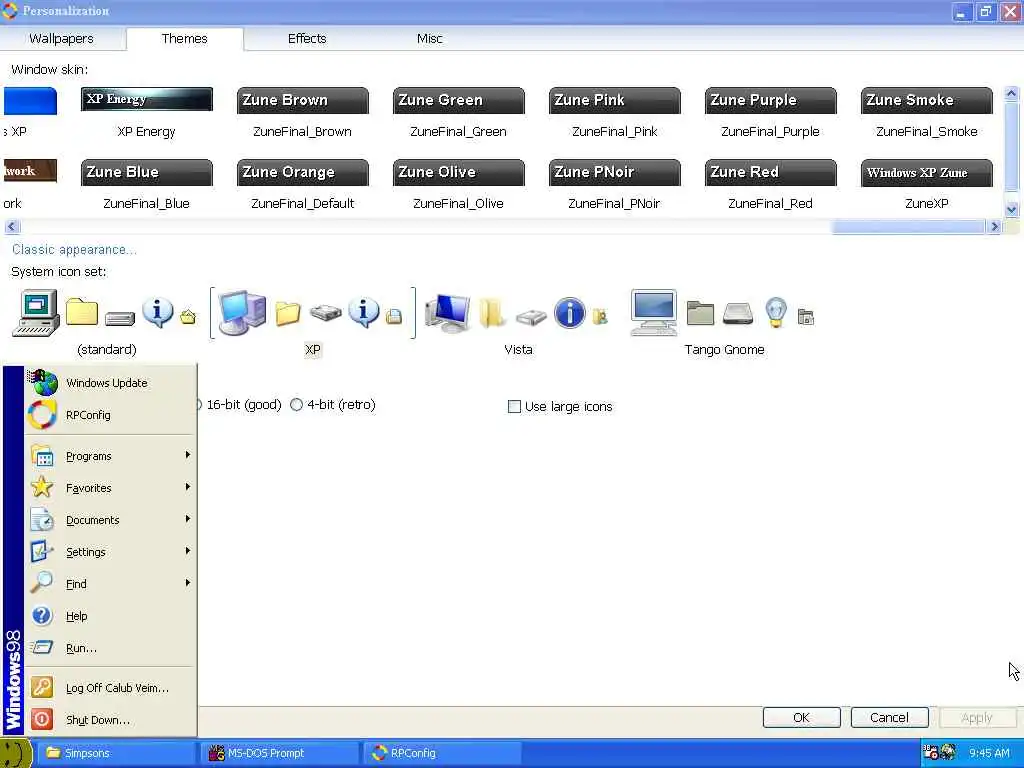
Task: Click the XP set hard drive icon
Action: coord(325,314)
